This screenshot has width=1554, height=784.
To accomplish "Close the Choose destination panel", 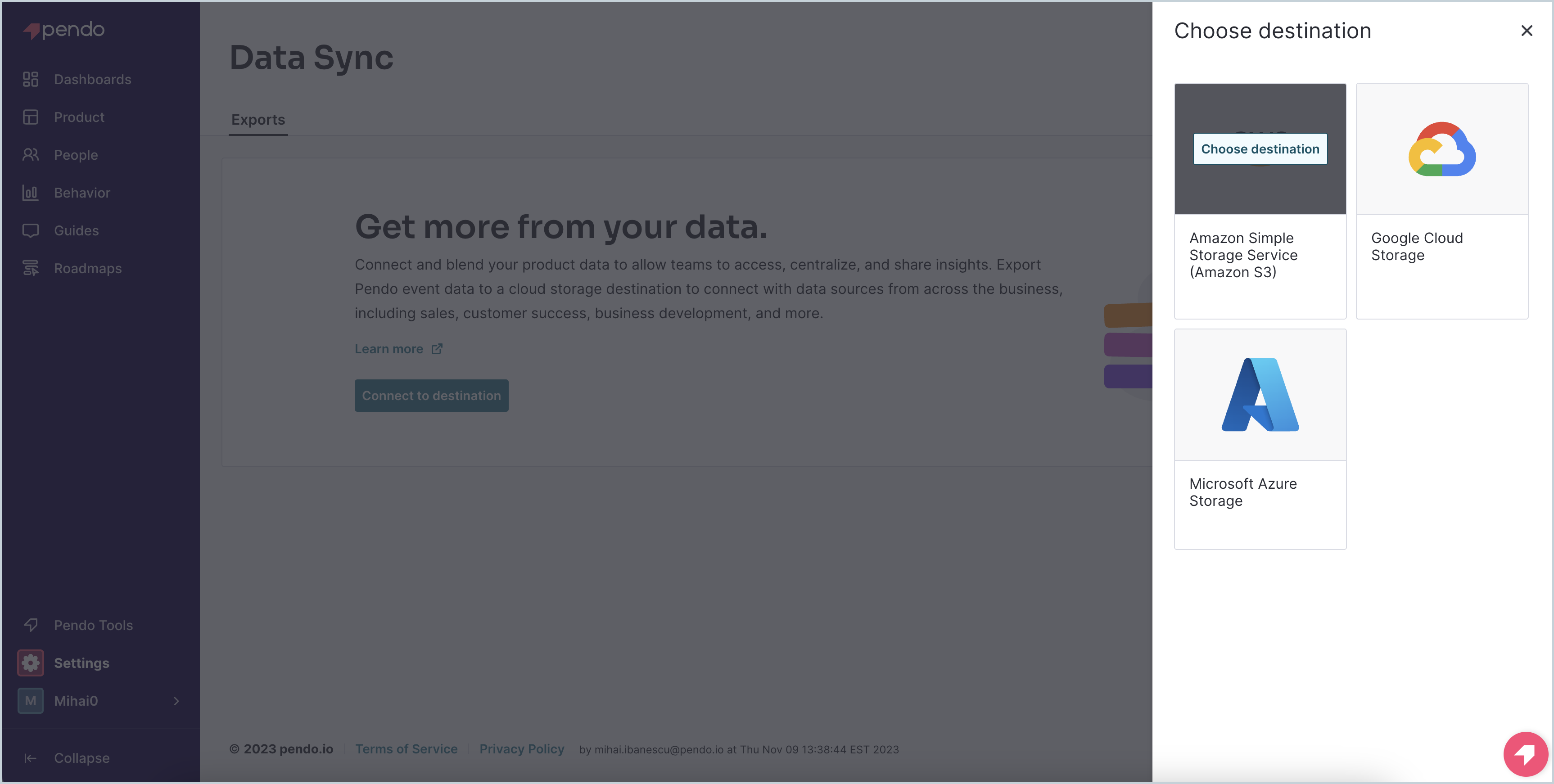I will point(1526,31).
